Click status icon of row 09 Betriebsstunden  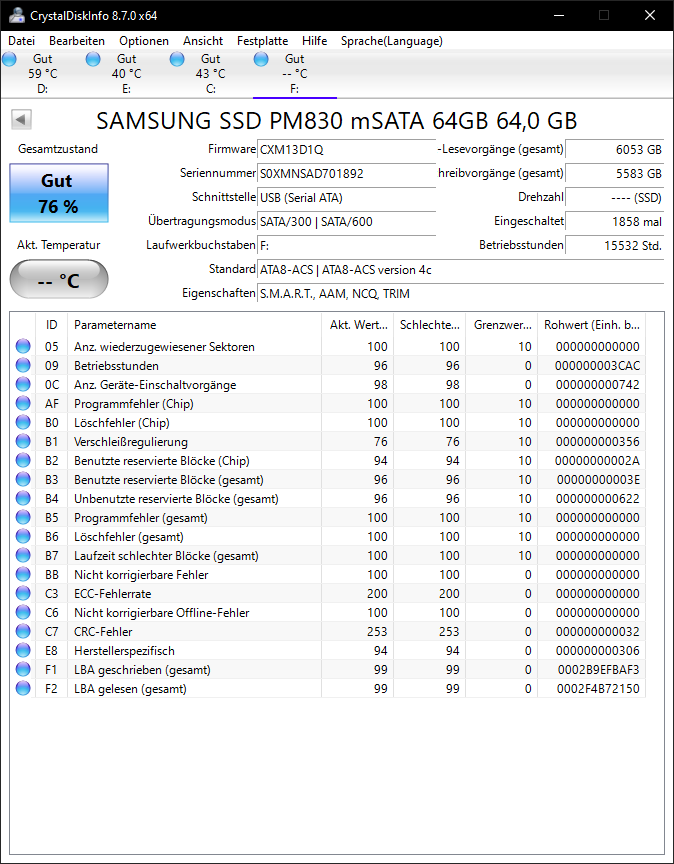pos(23,365)
